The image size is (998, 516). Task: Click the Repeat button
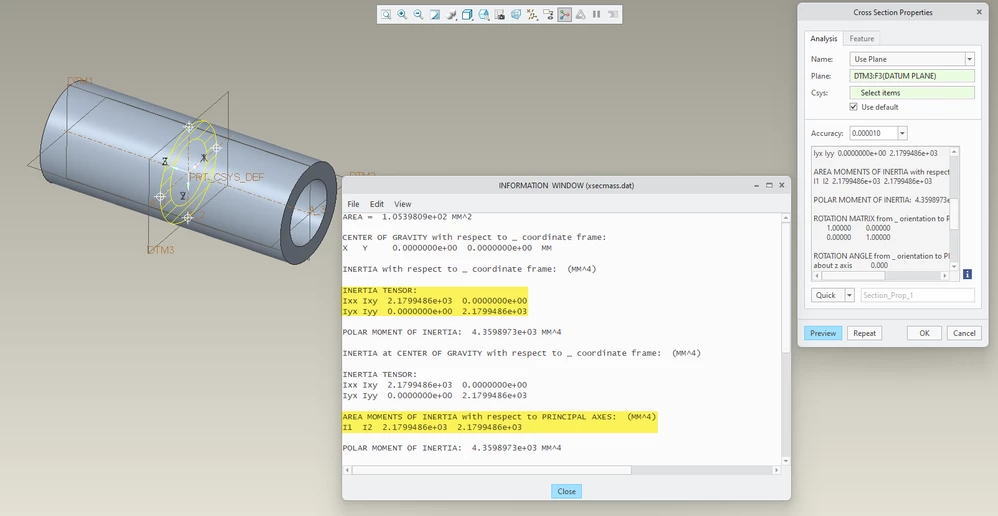[x=864, y=333]
